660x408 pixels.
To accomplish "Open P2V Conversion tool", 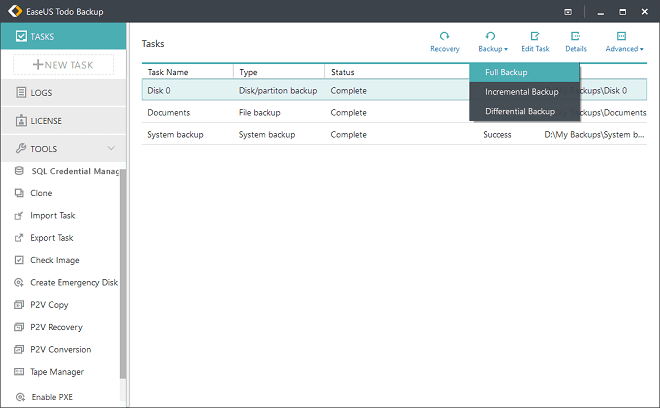I will [x=61, y=349].
